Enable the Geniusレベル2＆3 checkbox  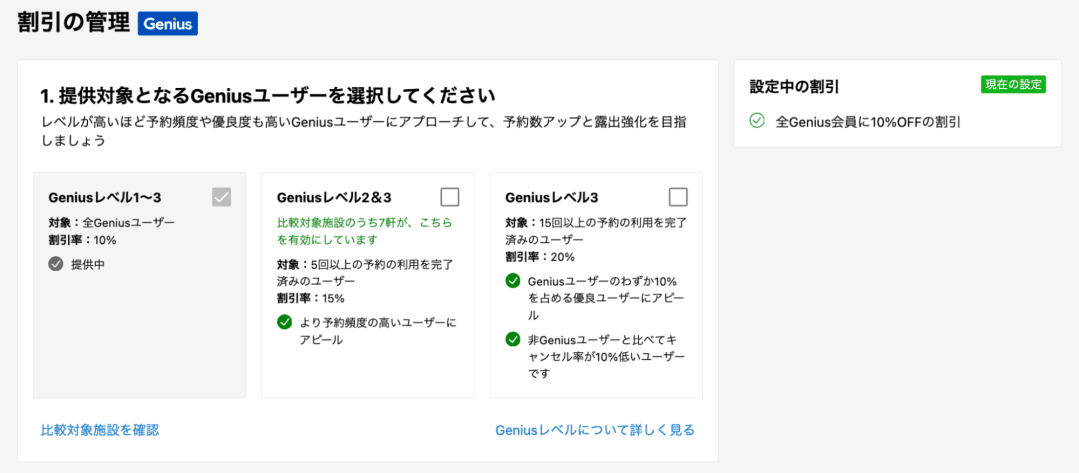450,198
